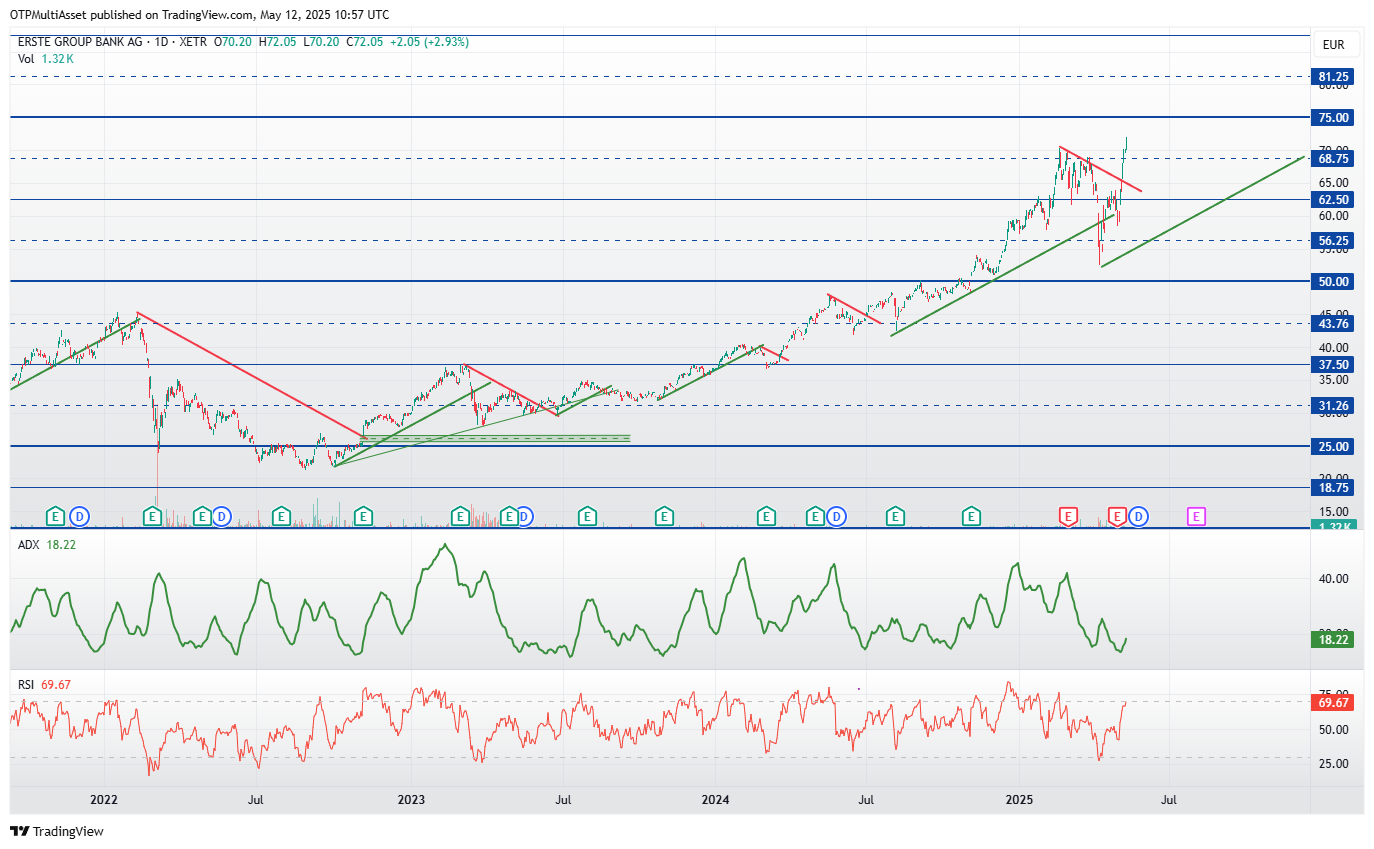The image size is (1374, 849).
Task: Click the blue dividend D marker beside red E
Action: point(1138,516)
